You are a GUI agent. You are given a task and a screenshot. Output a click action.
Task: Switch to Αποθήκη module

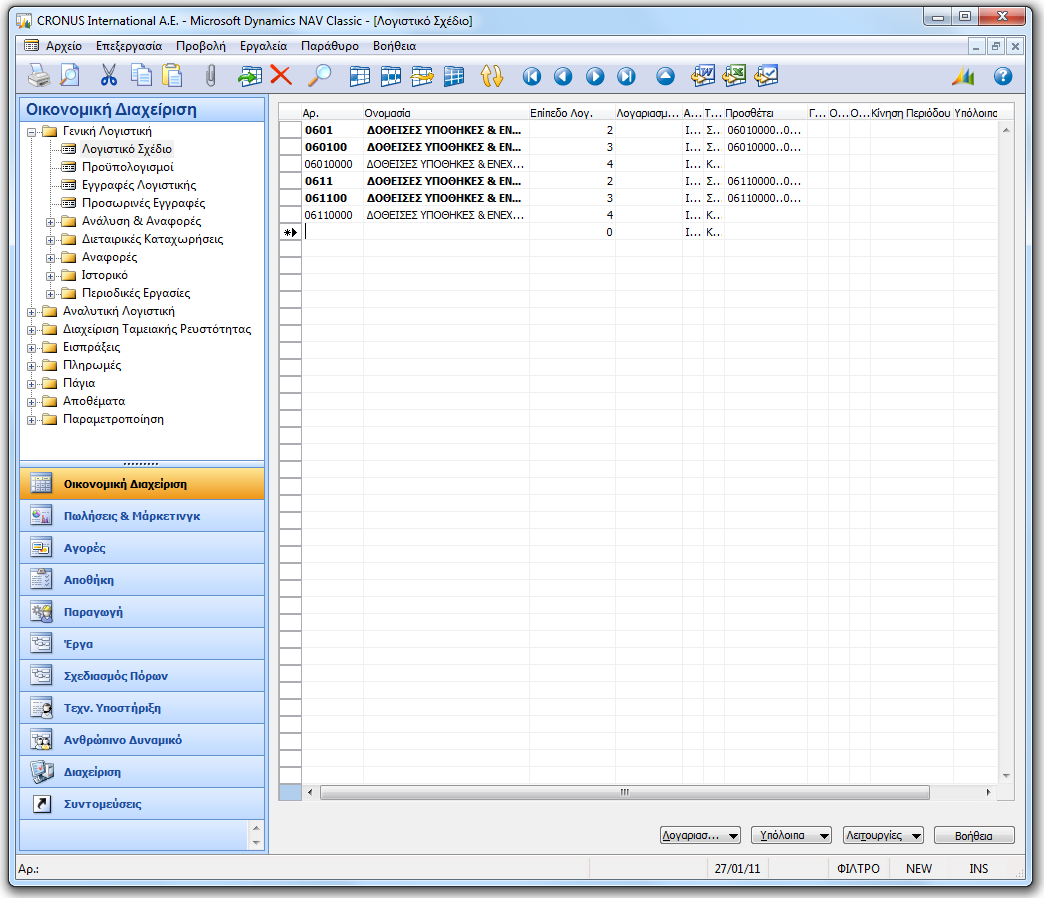point(142,580)
